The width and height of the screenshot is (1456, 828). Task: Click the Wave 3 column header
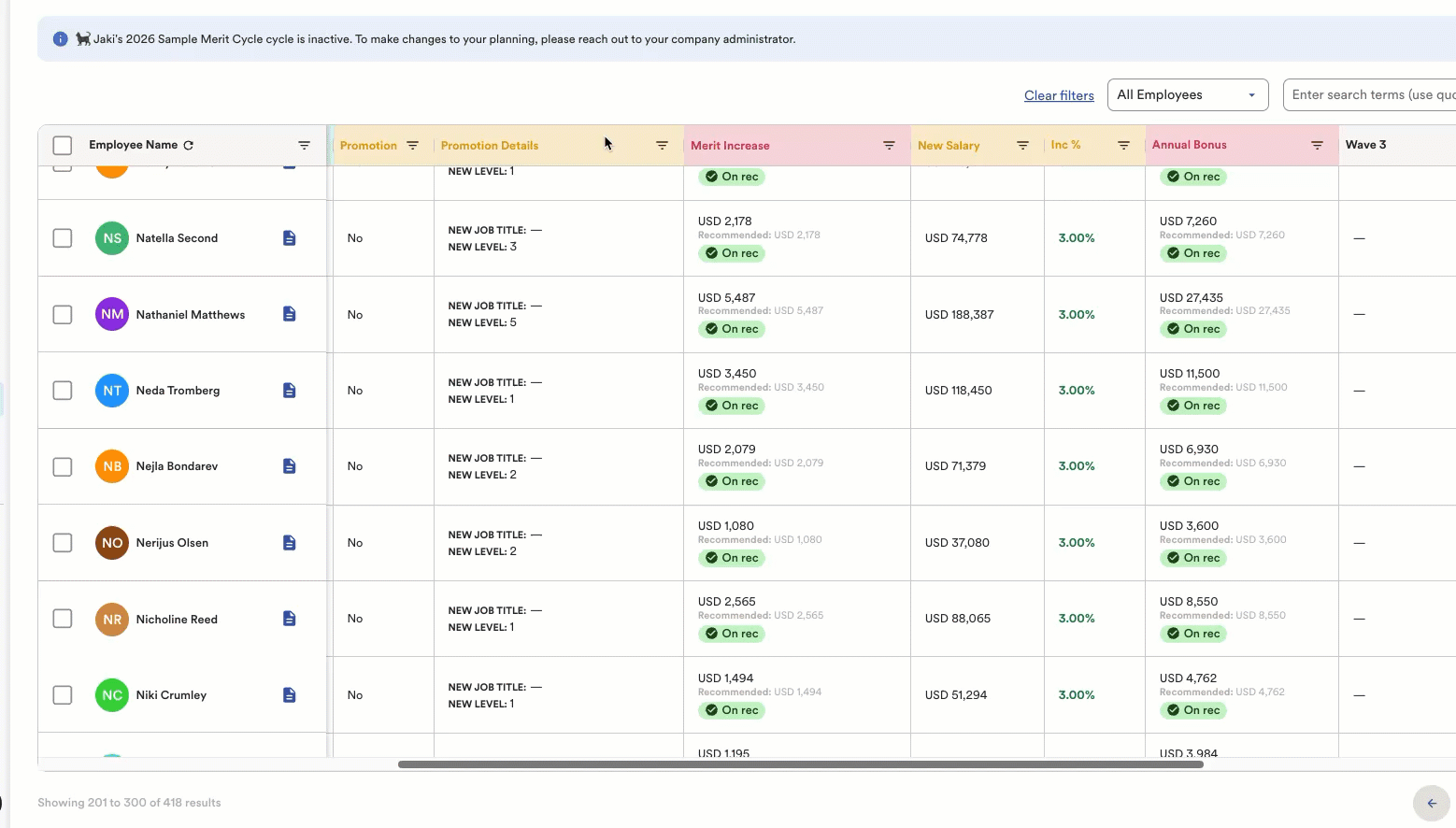click(1365, 145)
